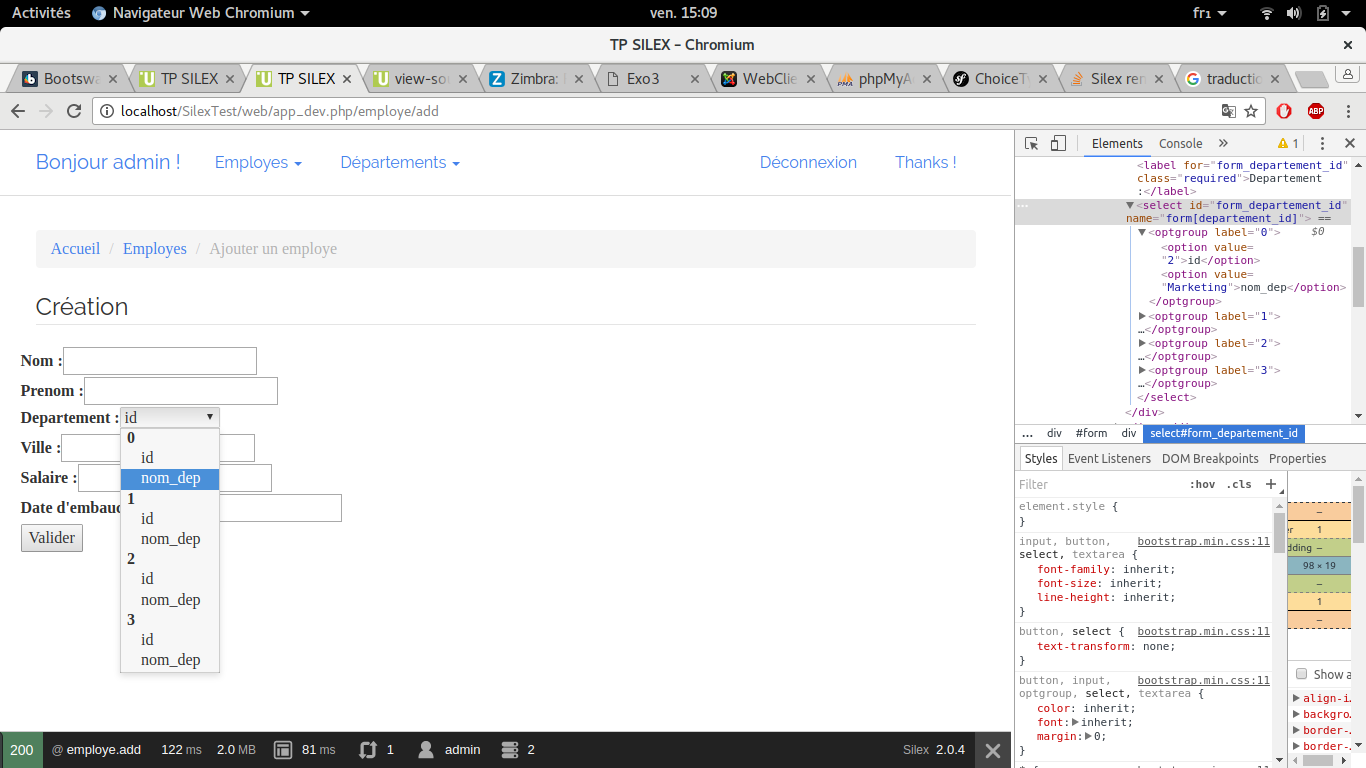Open the Opera-style red extension icon
1366x768 pixels.
click(x=1285, y=111)
